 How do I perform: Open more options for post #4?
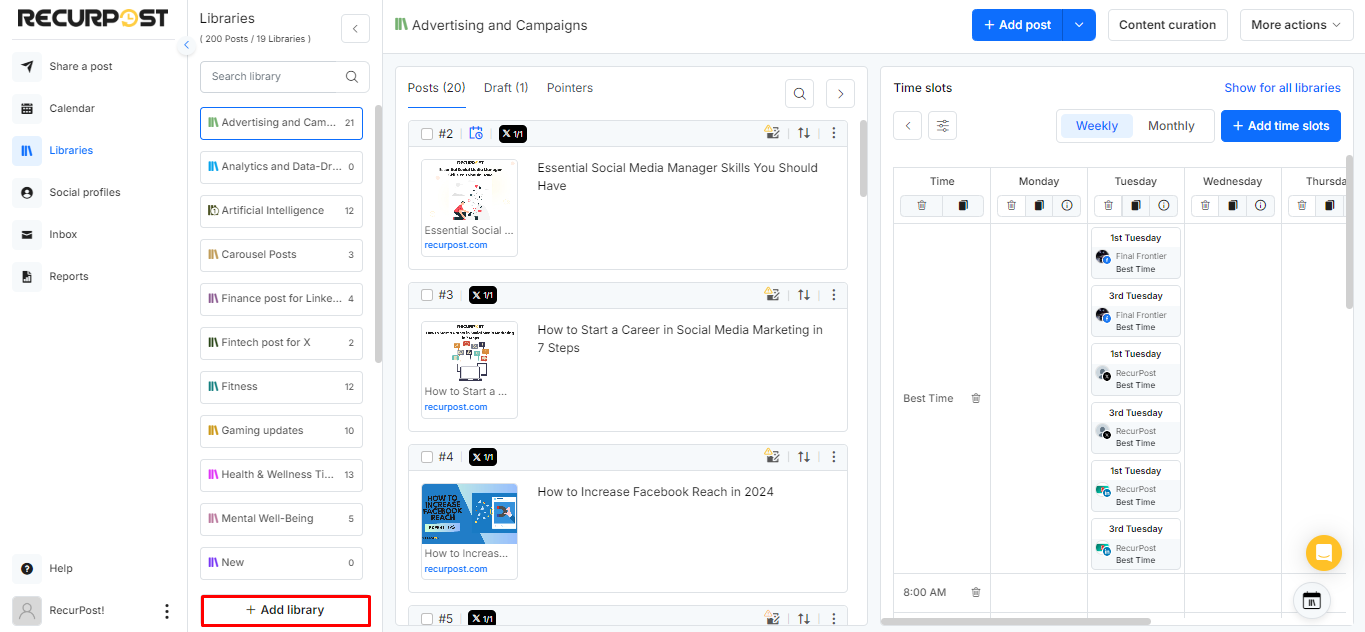click(x=834, y=457)
